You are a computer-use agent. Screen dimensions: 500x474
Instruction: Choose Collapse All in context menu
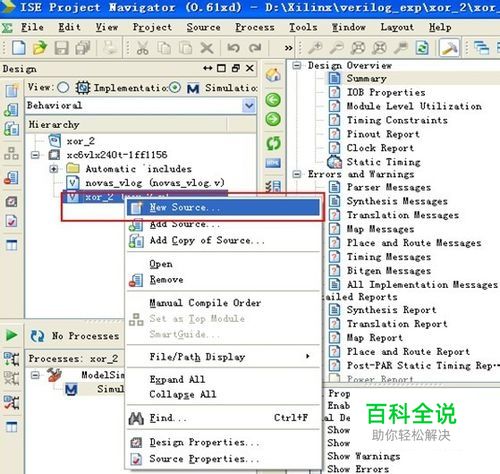tap(223, 394)
